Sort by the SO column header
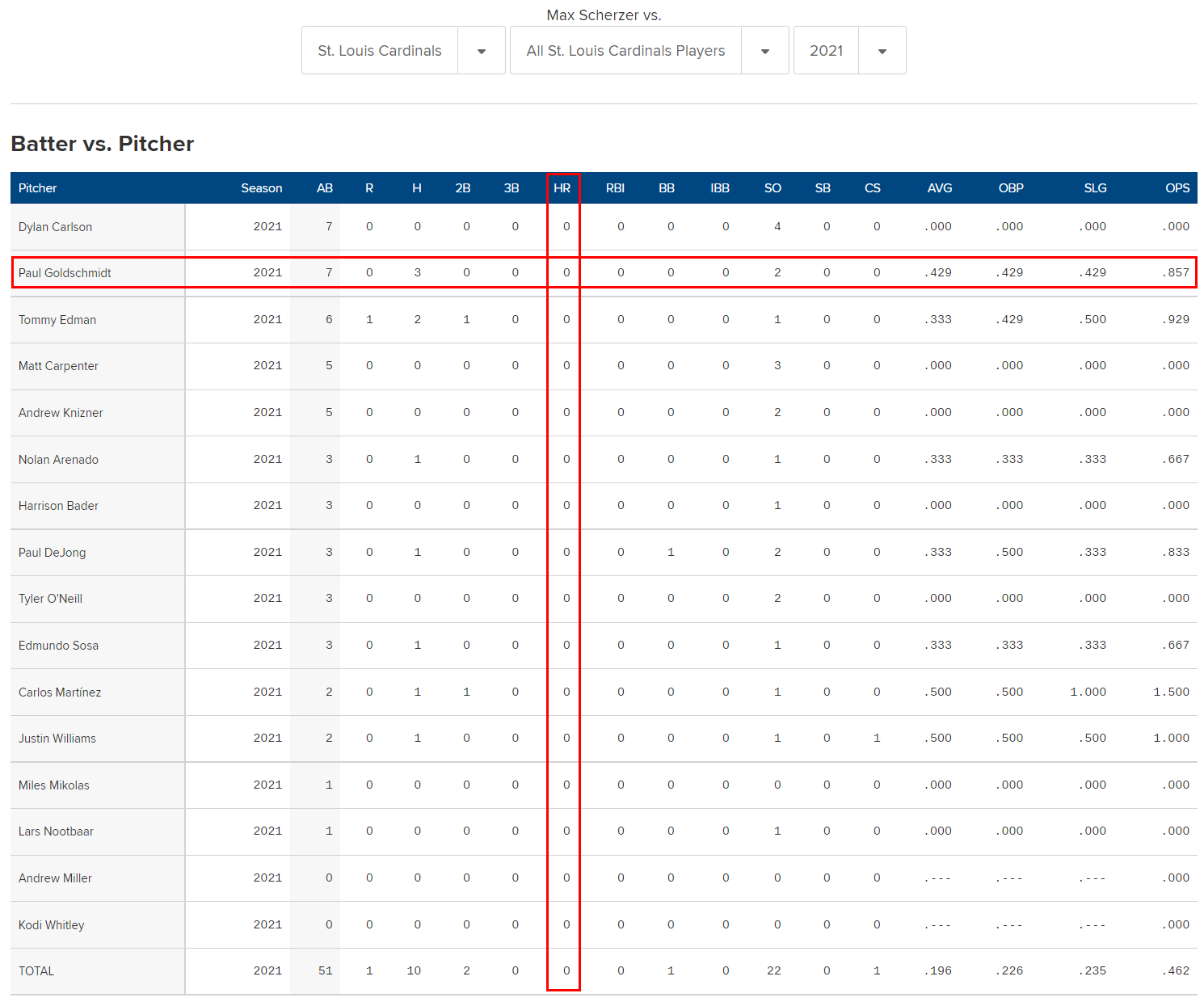 [773, 187]
